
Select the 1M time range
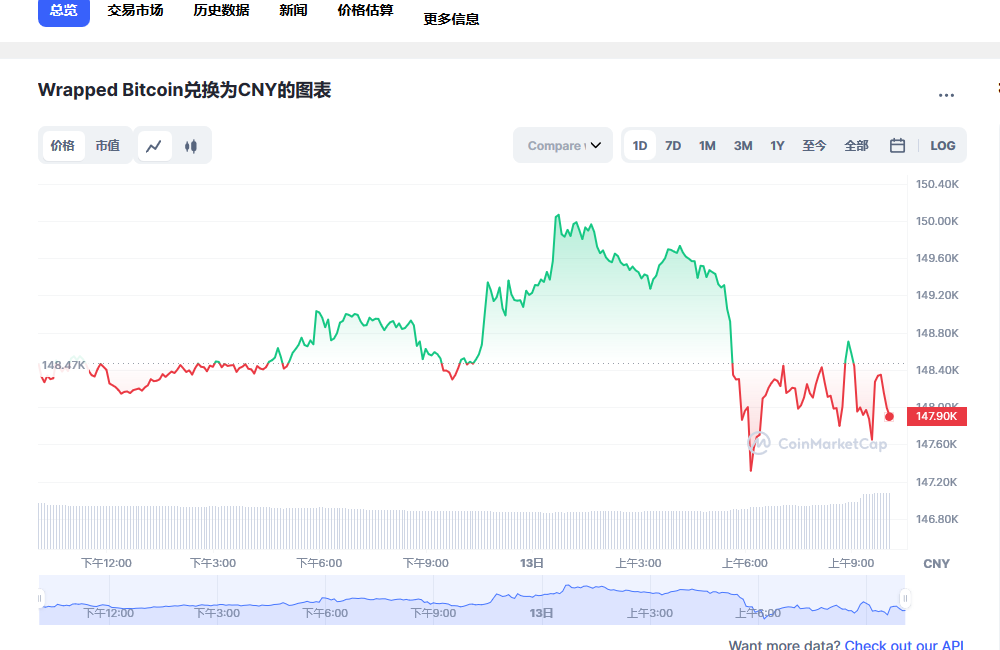[707, 145]
